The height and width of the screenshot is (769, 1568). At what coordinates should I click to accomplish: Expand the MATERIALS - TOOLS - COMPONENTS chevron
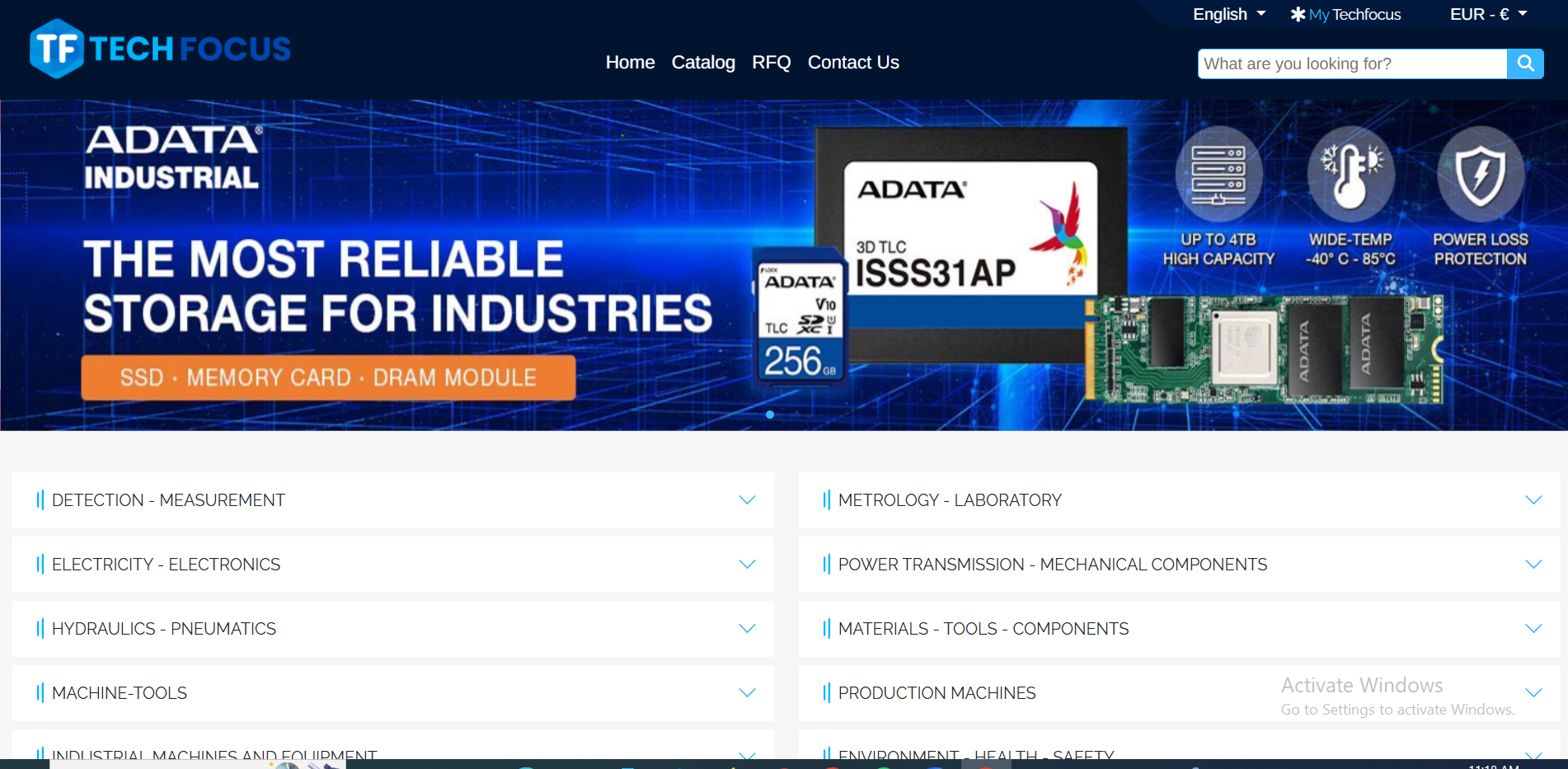pyautogui.click(x=1533, y=628)
